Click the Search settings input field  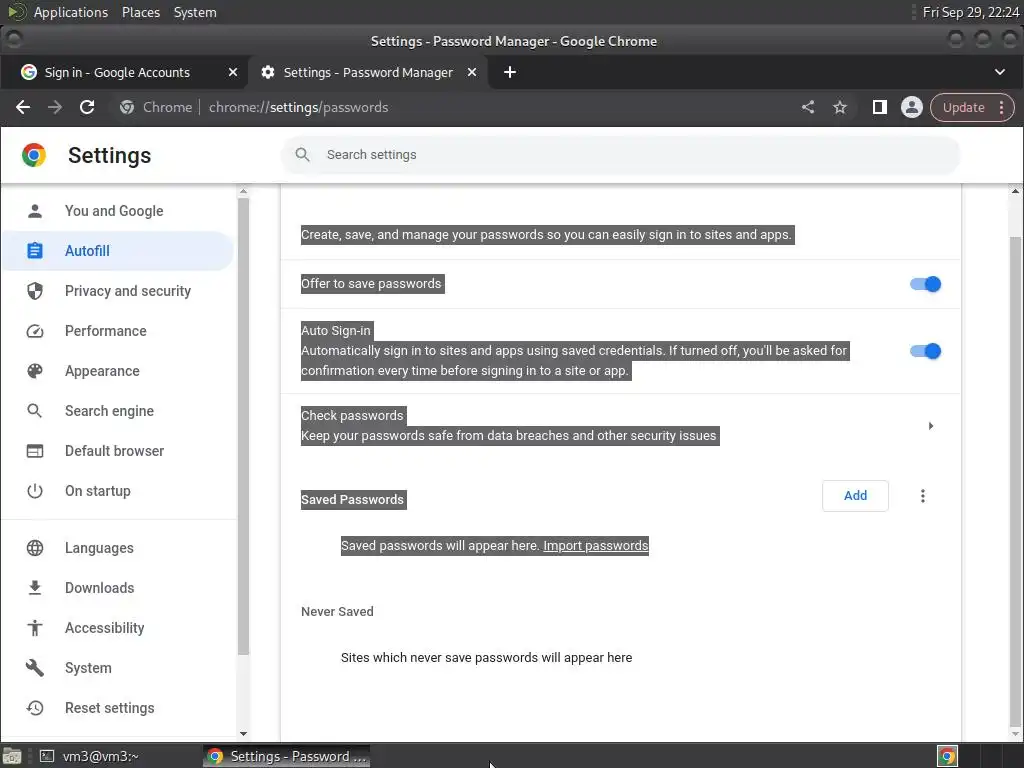pos(620,155)
